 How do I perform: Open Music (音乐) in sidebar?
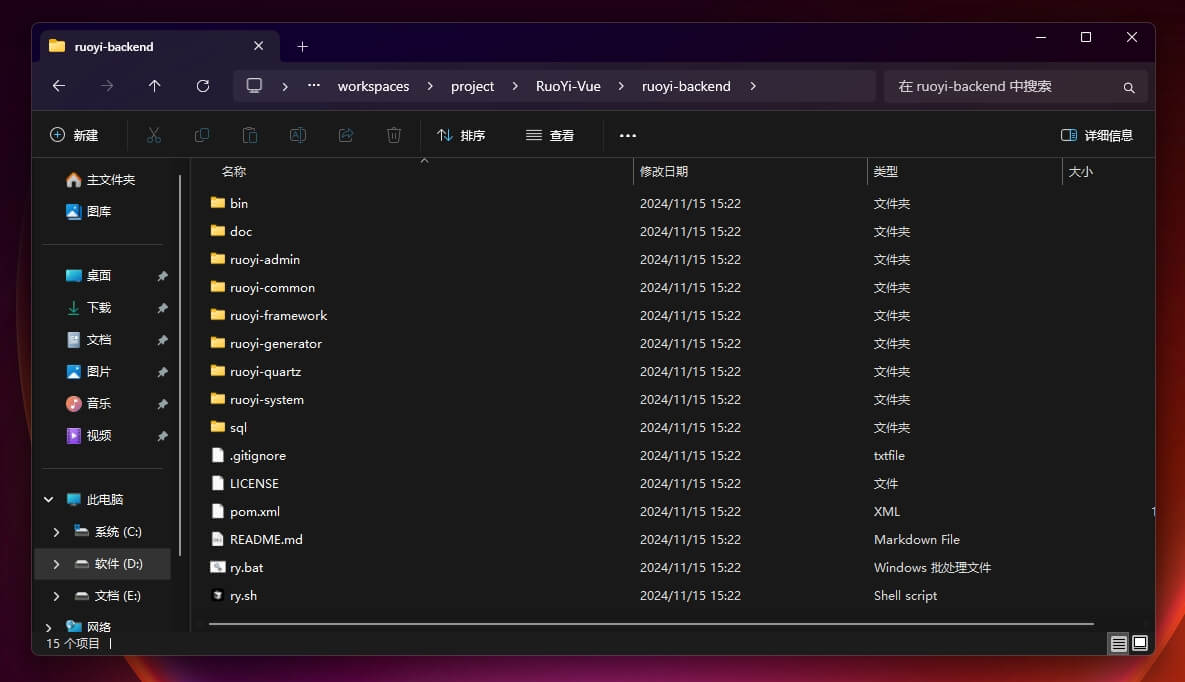coord(88,404)
